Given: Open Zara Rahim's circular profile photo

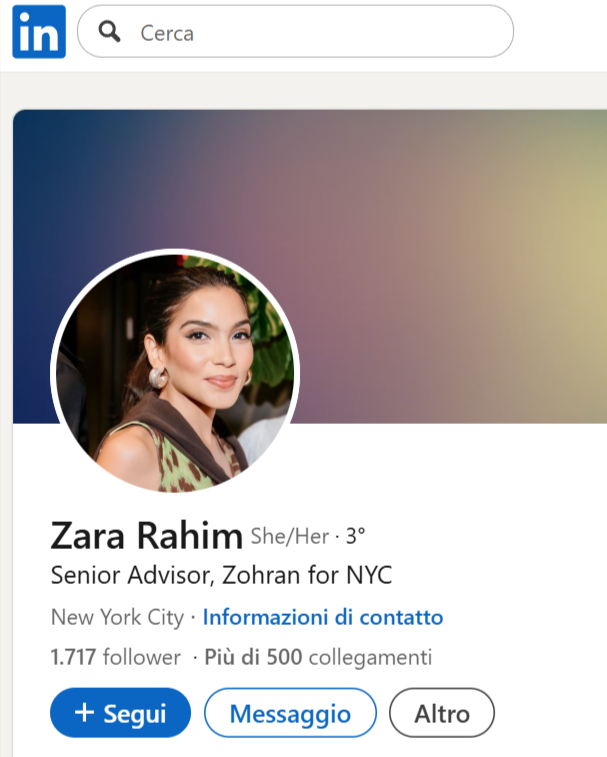Looking at the screenshot, I should (175, 371).
